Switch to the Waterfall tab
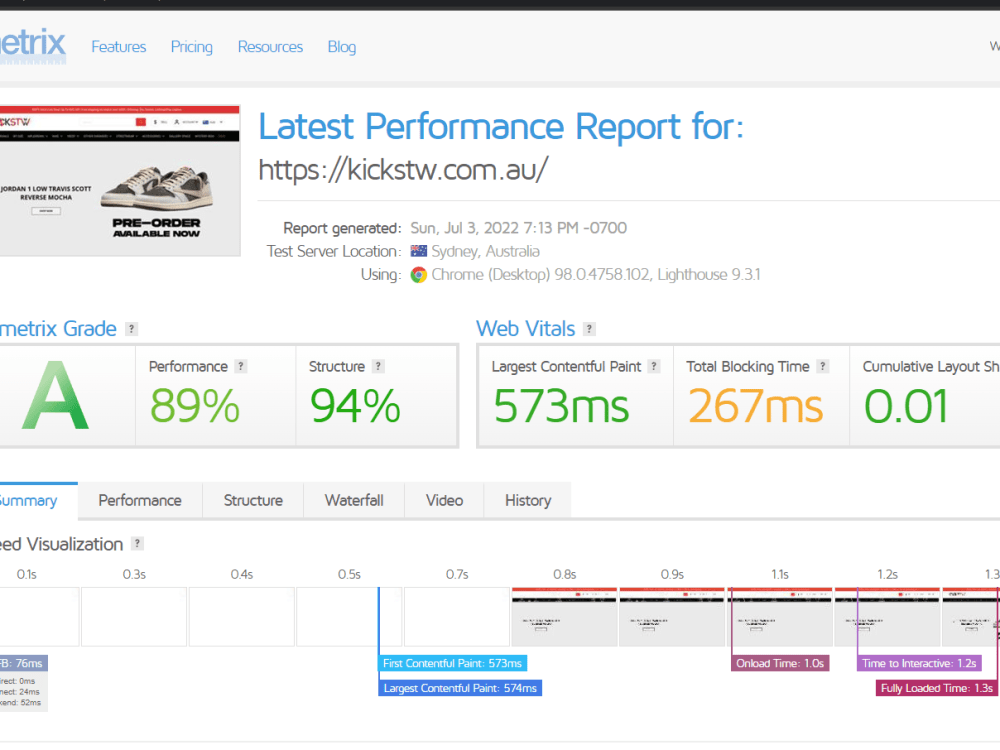Screen dimensions: 1000x750 pos(354,501)
